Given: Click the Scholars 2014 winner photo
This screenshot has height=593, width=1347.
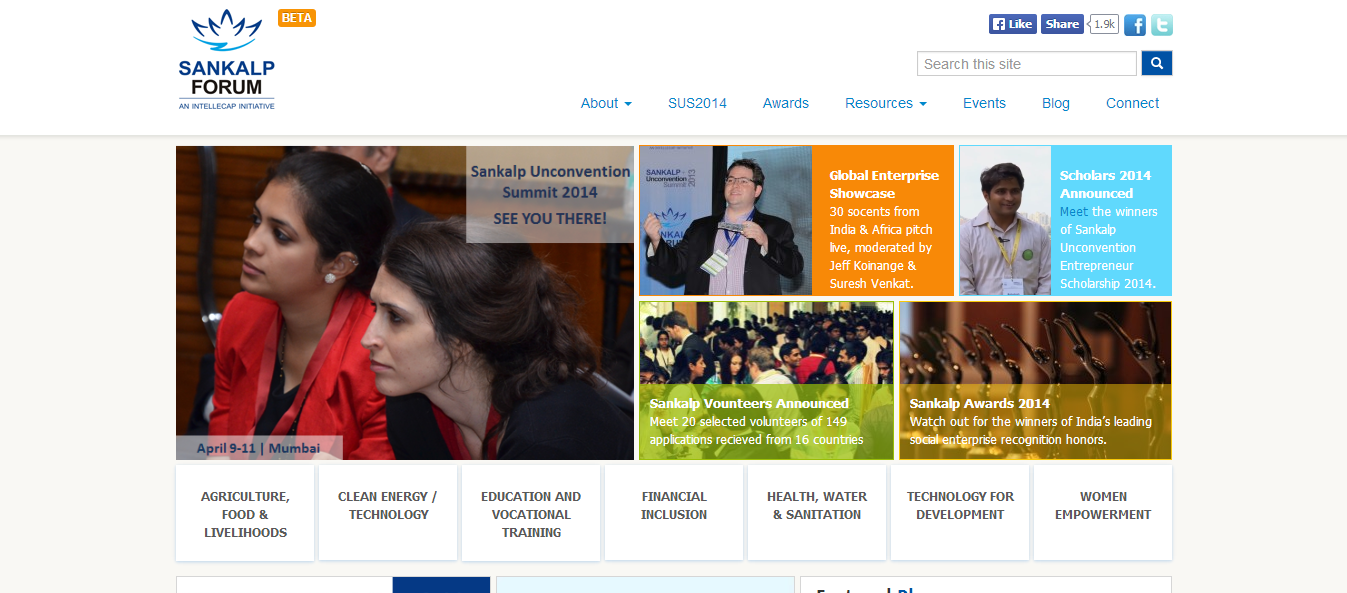Looking at the screenshot, I should [1005, 220].
